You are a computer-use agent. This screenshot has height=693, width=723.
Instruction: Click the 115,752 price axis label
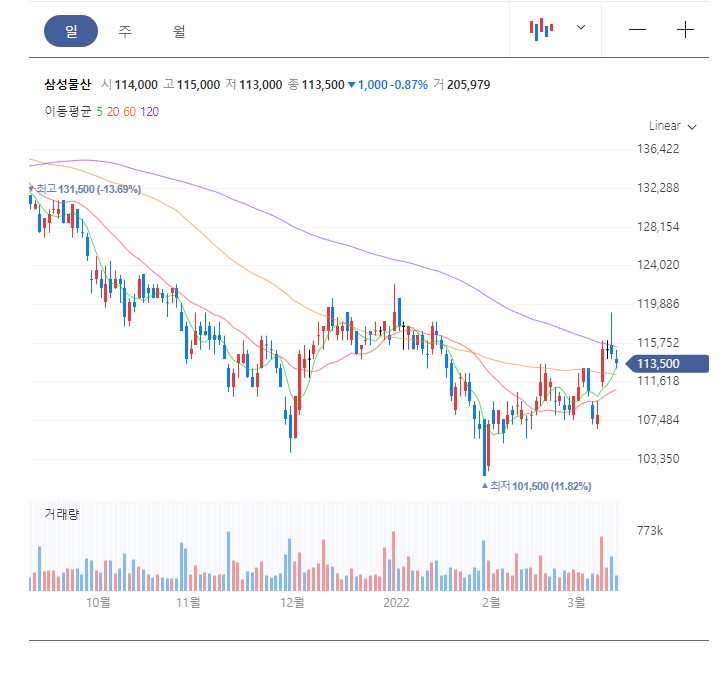pos(658,342)
